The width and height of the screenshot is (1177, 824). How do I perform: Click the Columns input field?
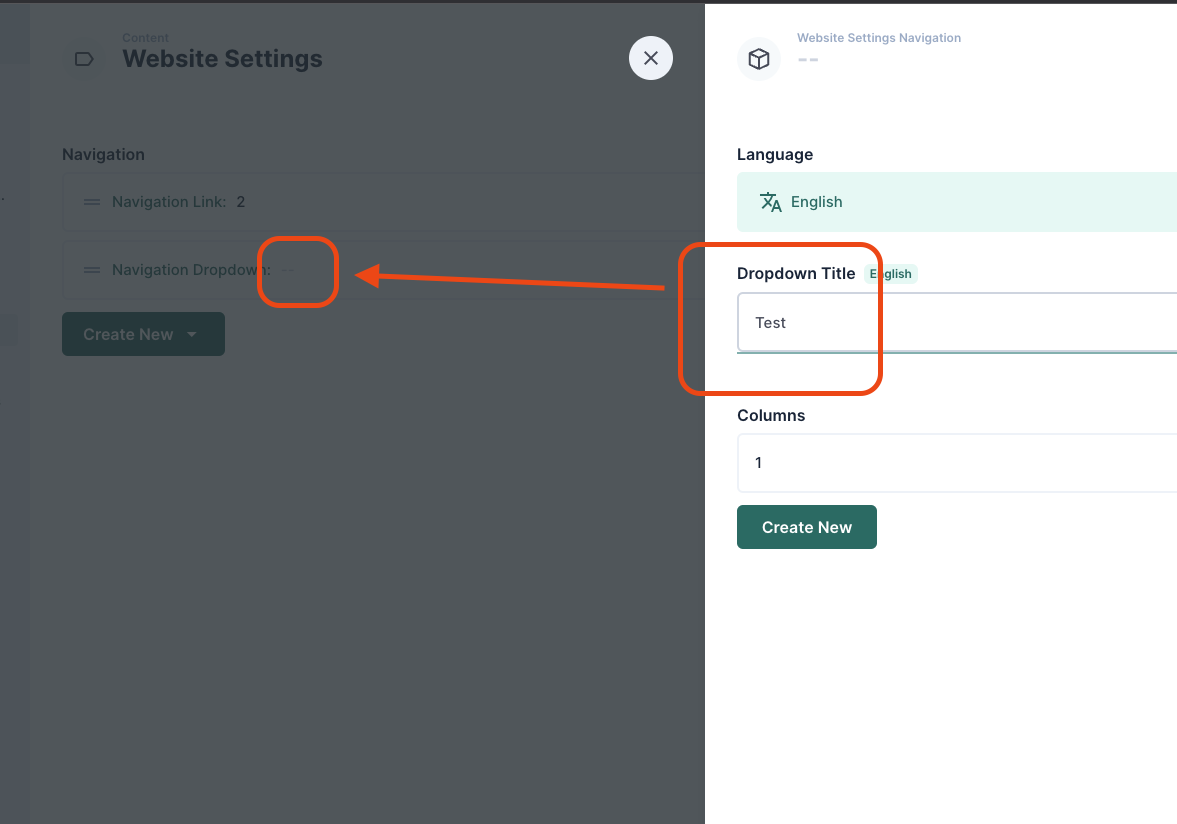[956, 462]
